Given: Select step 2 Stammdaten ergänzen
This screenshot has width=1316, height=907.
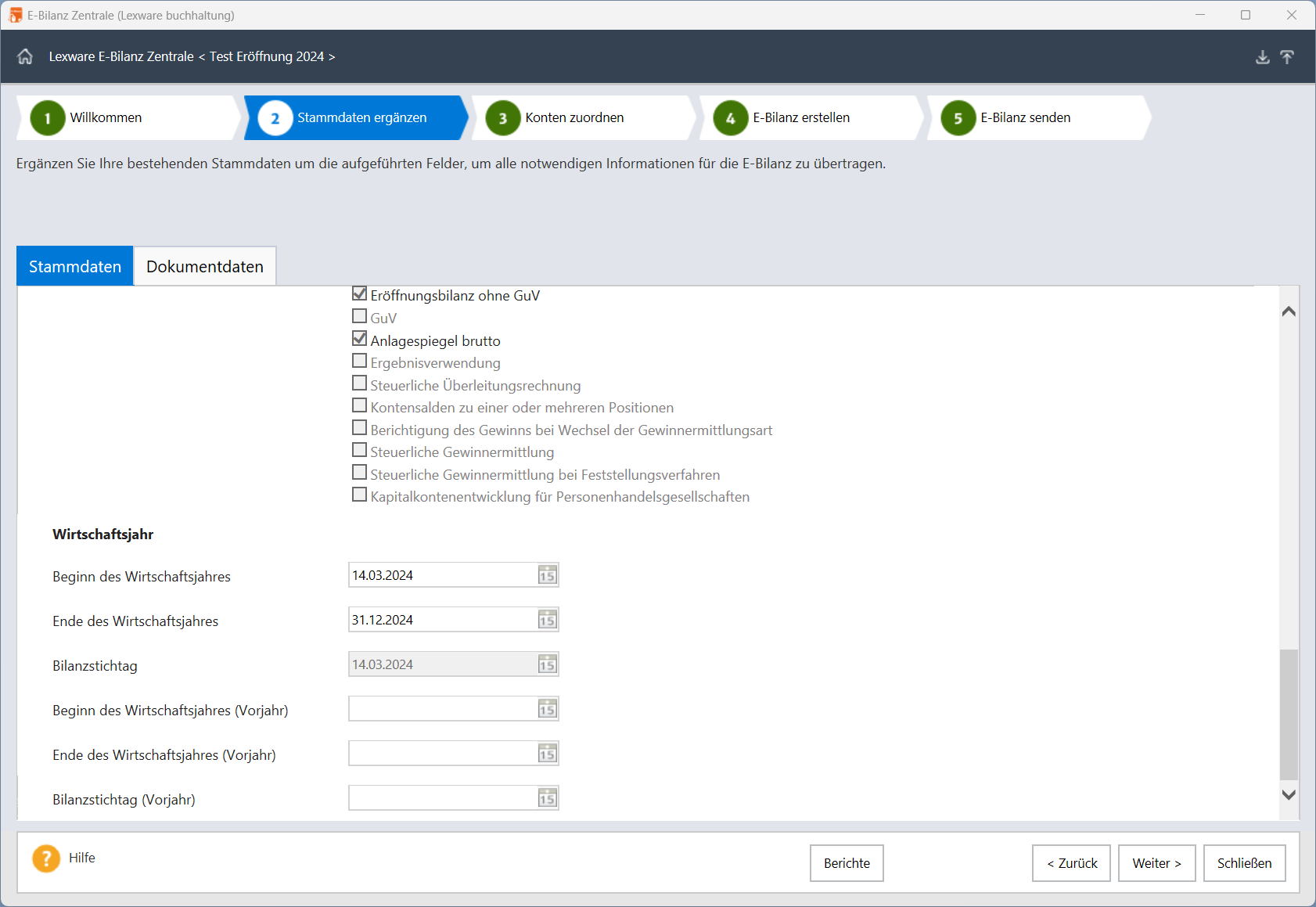Looking at the screenshot, I should pos(356,117).
